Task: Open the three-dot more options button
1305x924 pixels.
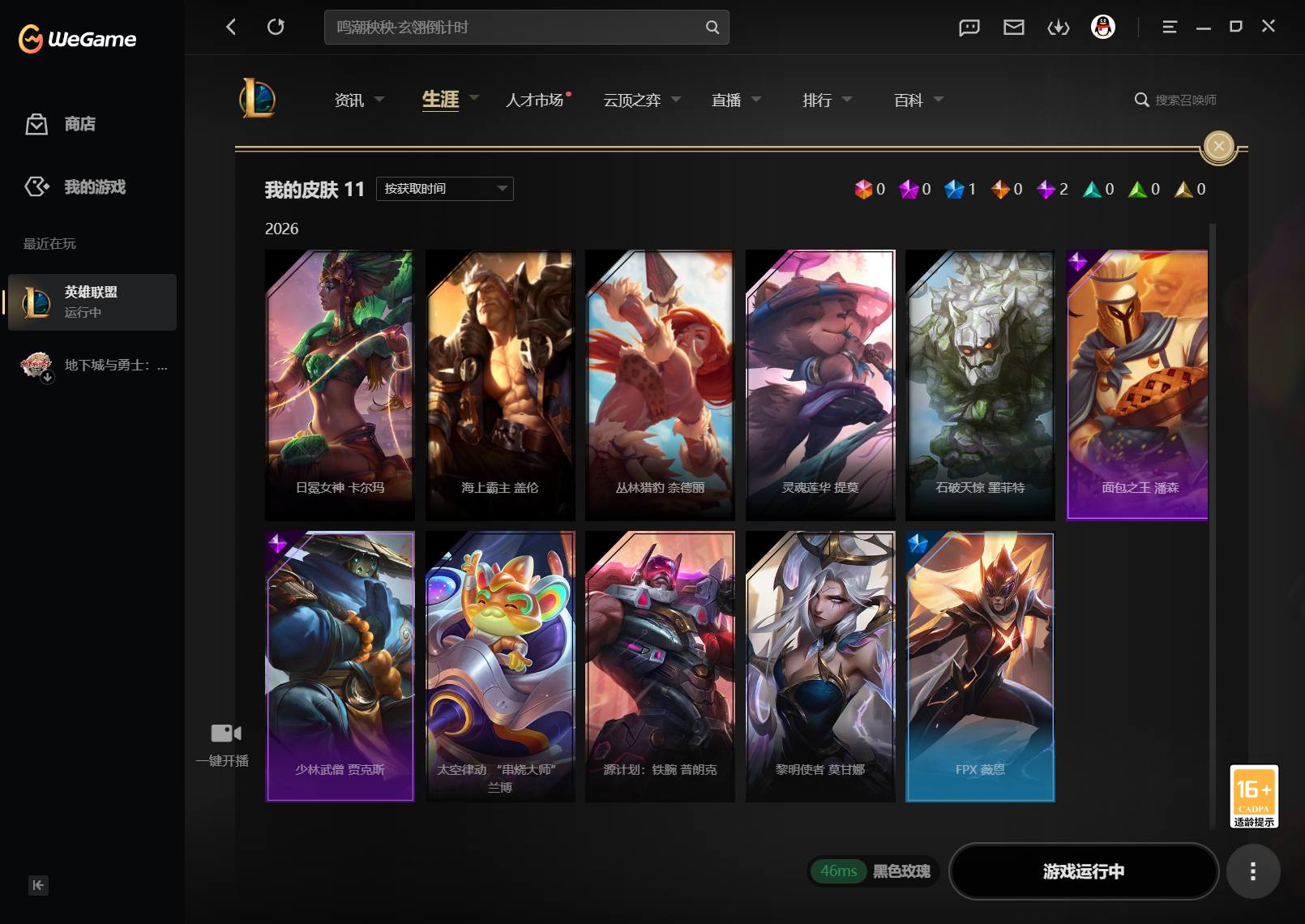Action: click(1253, 871)
